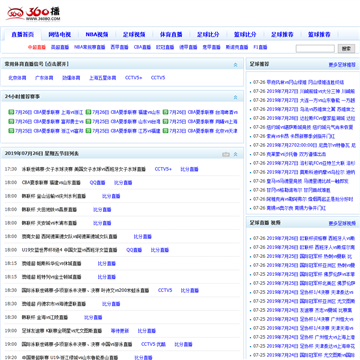360x360 pixels.
Task: Switch to 直播首页 tab
Action: (23, 35)
